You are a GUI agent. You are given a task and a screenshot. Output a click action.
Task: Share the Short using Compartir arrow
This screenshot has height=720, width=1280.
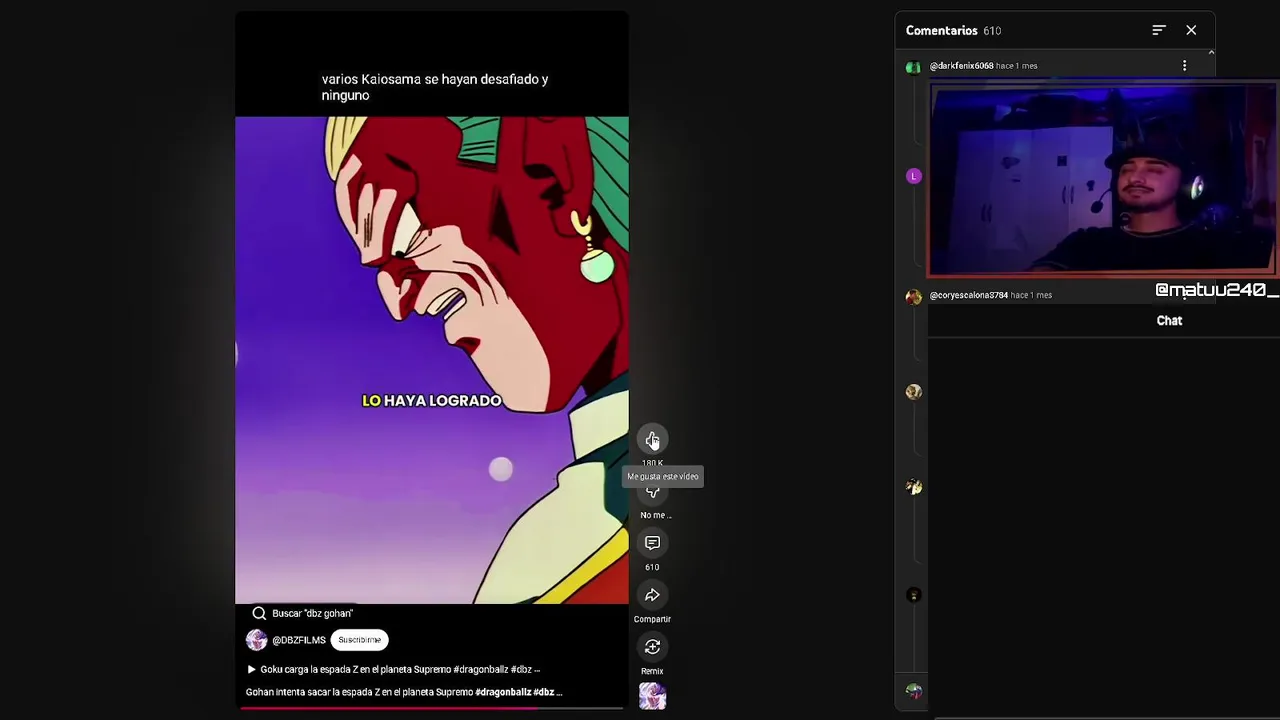[x=652, y=595]
